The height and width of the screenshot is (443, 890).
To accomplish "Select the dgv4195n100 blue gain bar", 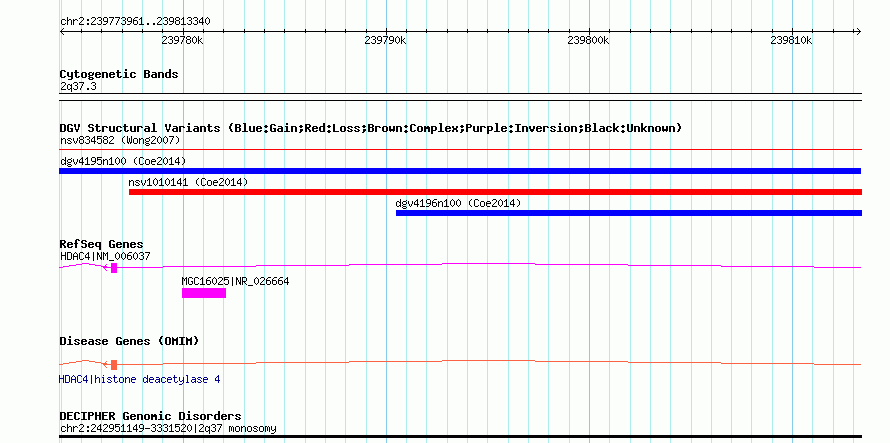I will click(460, 171).
